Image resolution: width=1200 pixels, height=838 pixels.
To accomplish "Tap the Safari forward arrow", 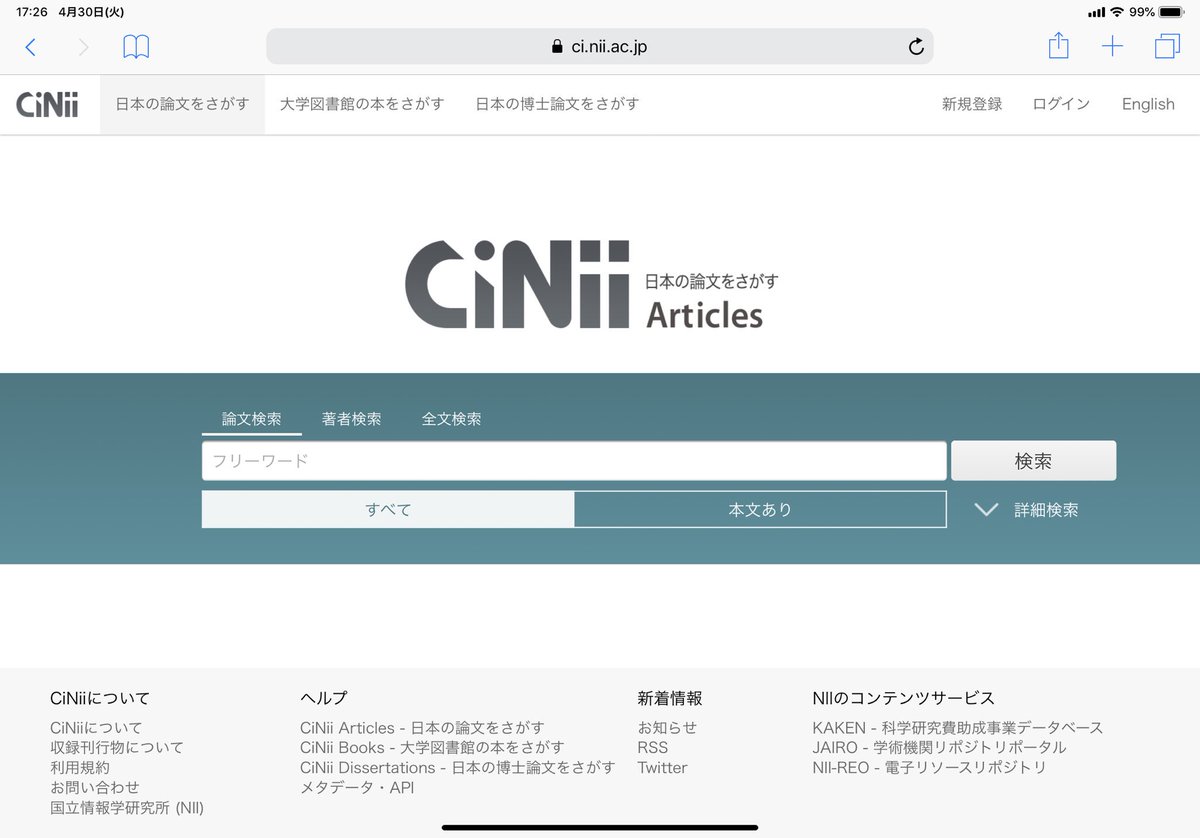I will click(84, 47).
